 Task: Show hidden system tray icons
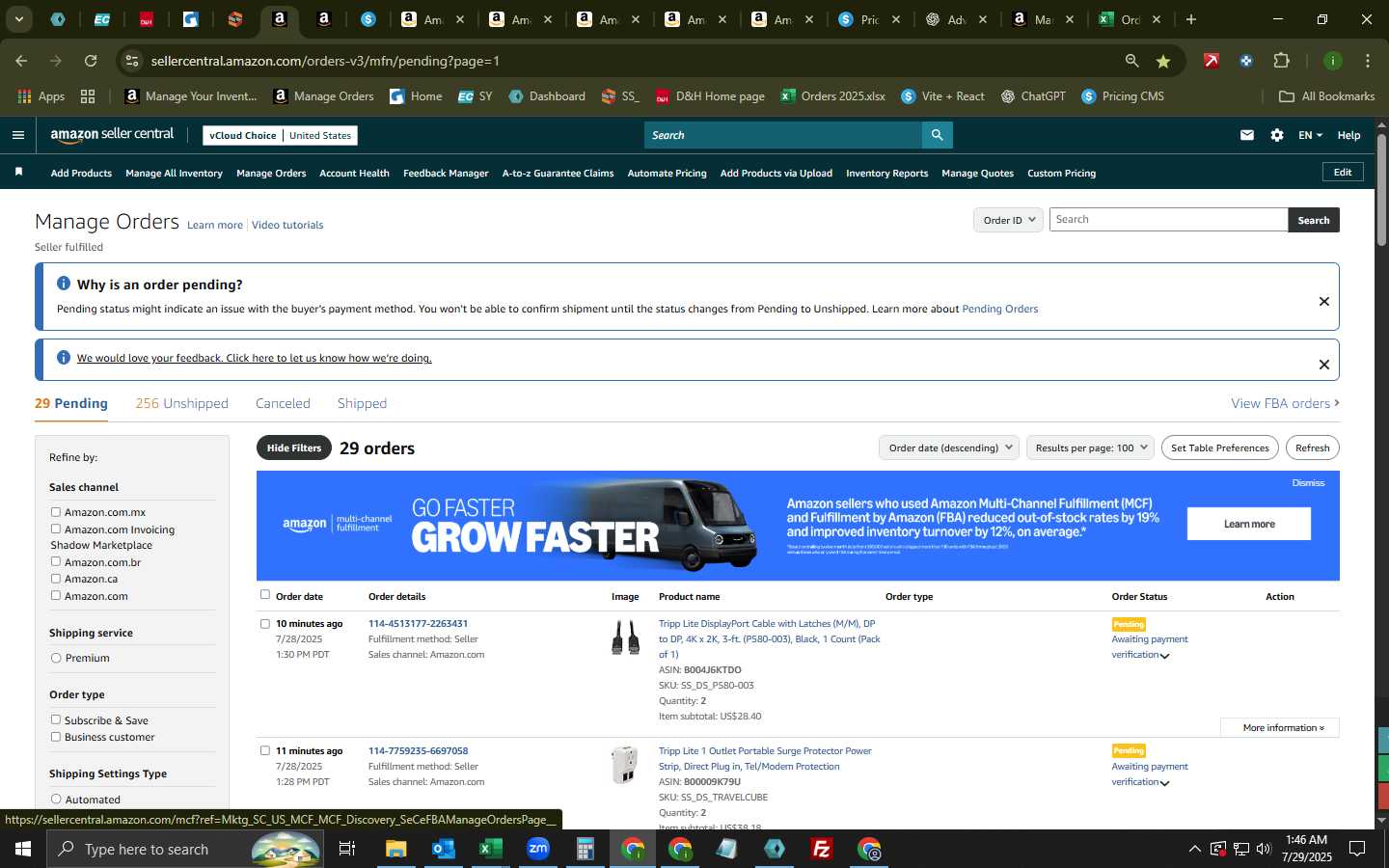coord(1194,849)
